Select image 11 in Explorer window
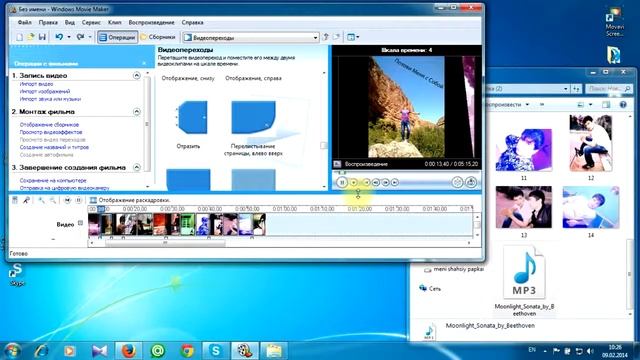This screenshot has width=640, height=360. click(x=524, y=150)
